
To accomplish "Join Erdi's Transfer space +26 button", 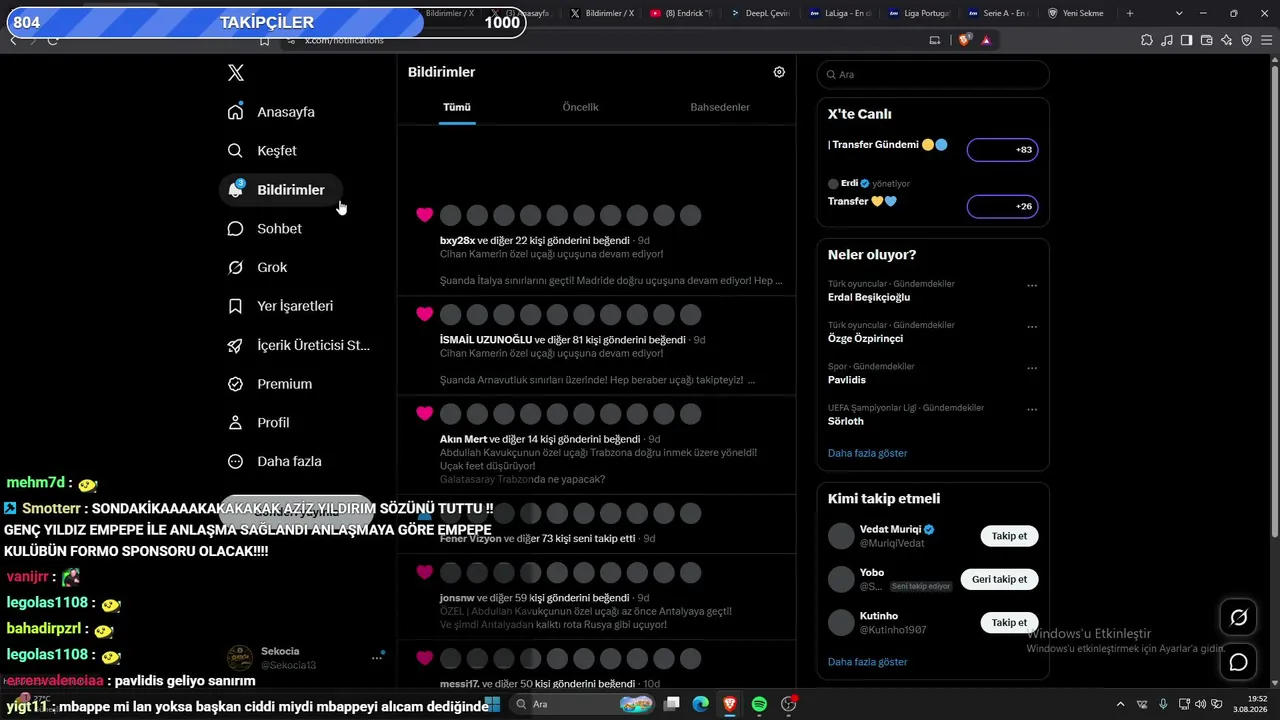I will click(x=1002, y=207).
